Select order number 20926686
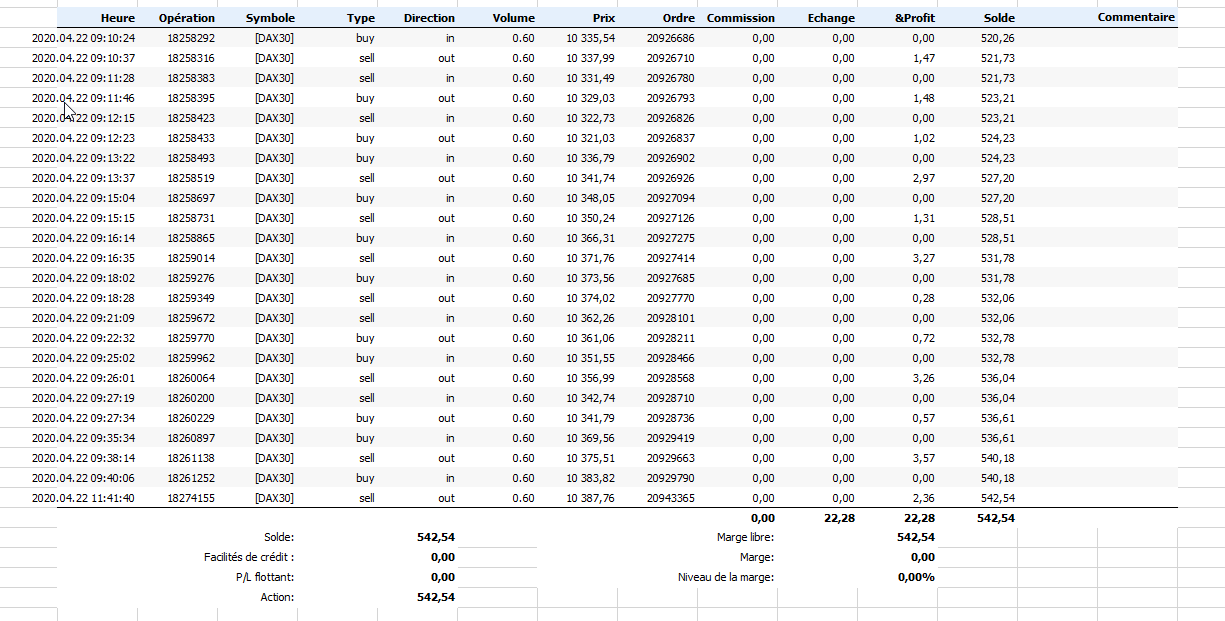The width and height of the screenshot is (1225, 621). coord(671,38)
